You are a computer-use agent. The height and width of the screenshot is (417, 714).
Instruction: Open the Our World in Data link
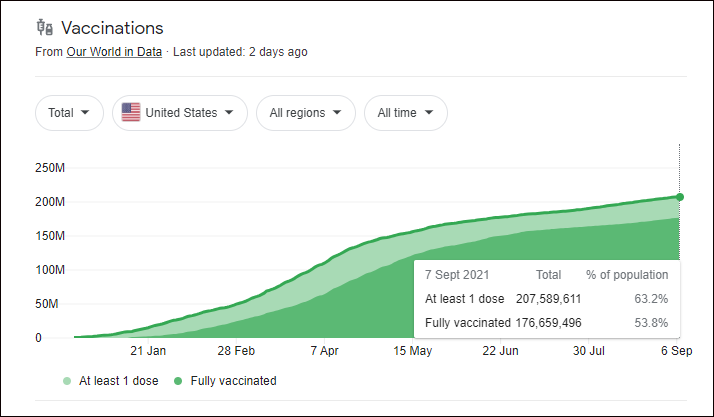114,52
